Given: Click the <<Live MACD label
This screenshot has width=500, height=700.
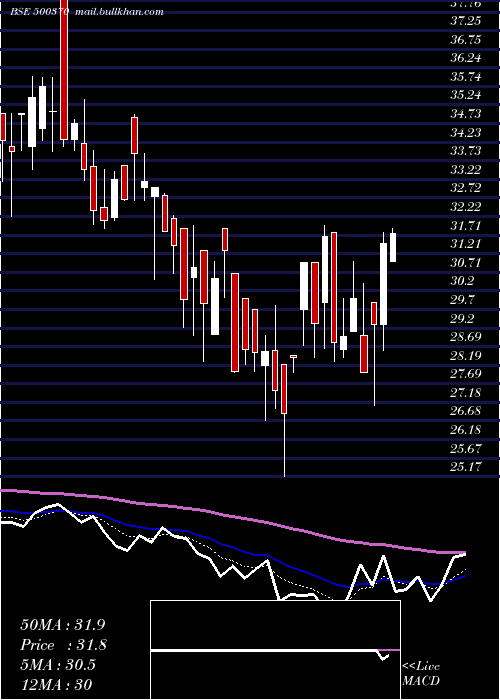Looking at the screenshot, I should [421, 674].
